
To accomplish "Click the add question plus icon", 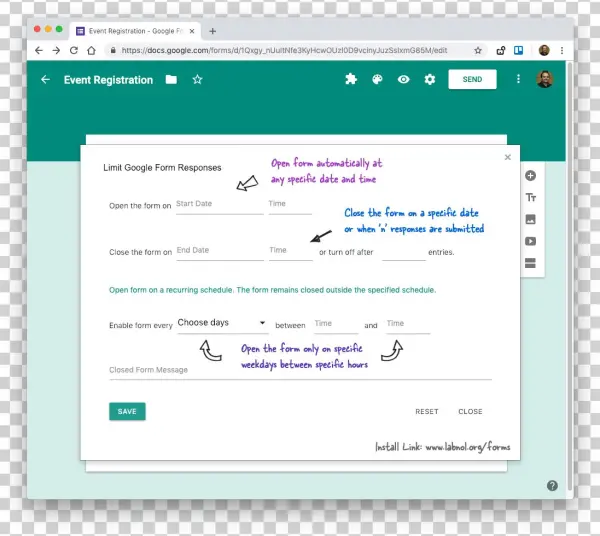I will pyautogui.click(x=531, y=176).
